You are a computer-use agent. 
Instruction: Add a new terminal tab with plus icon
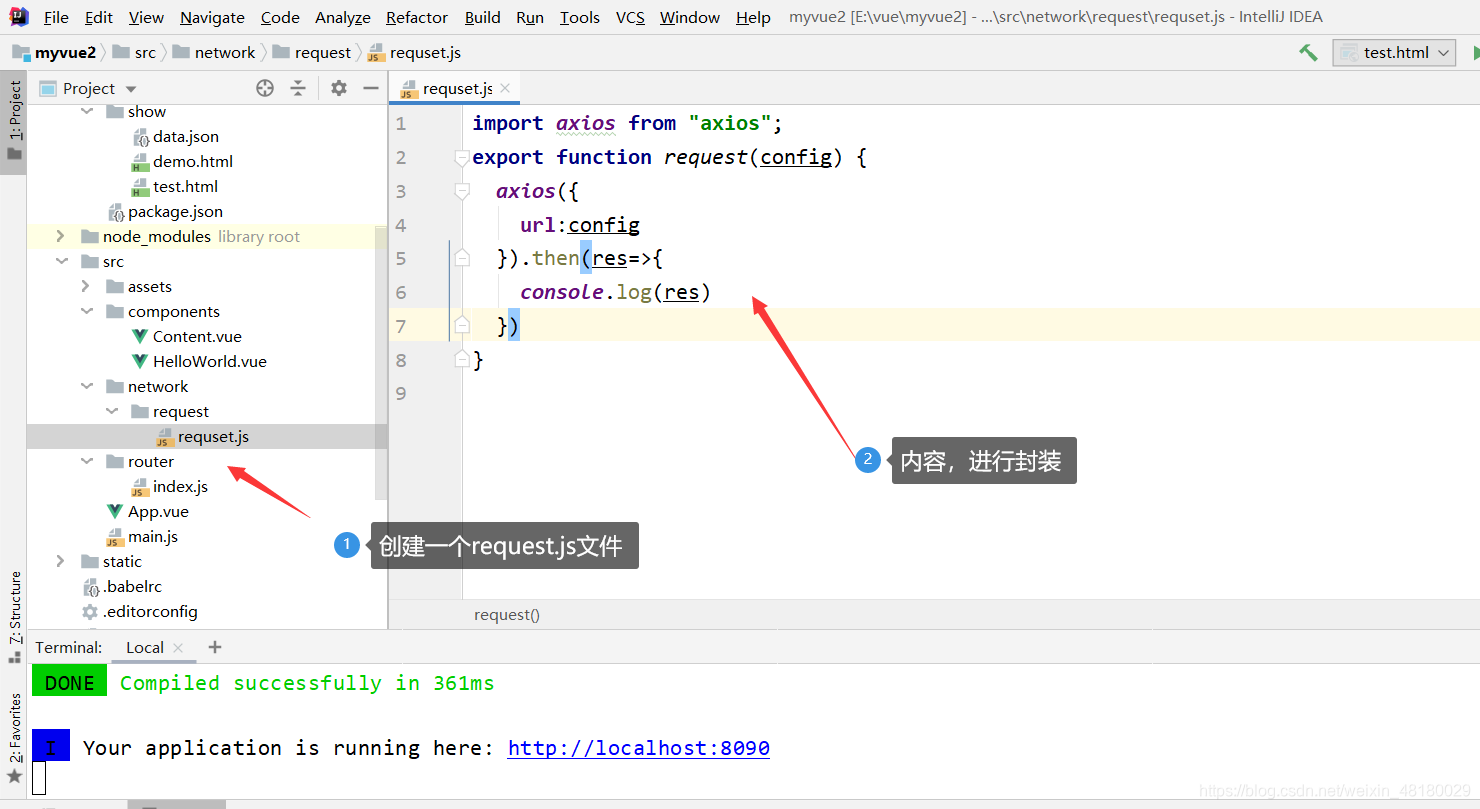(x=214, y=647)
